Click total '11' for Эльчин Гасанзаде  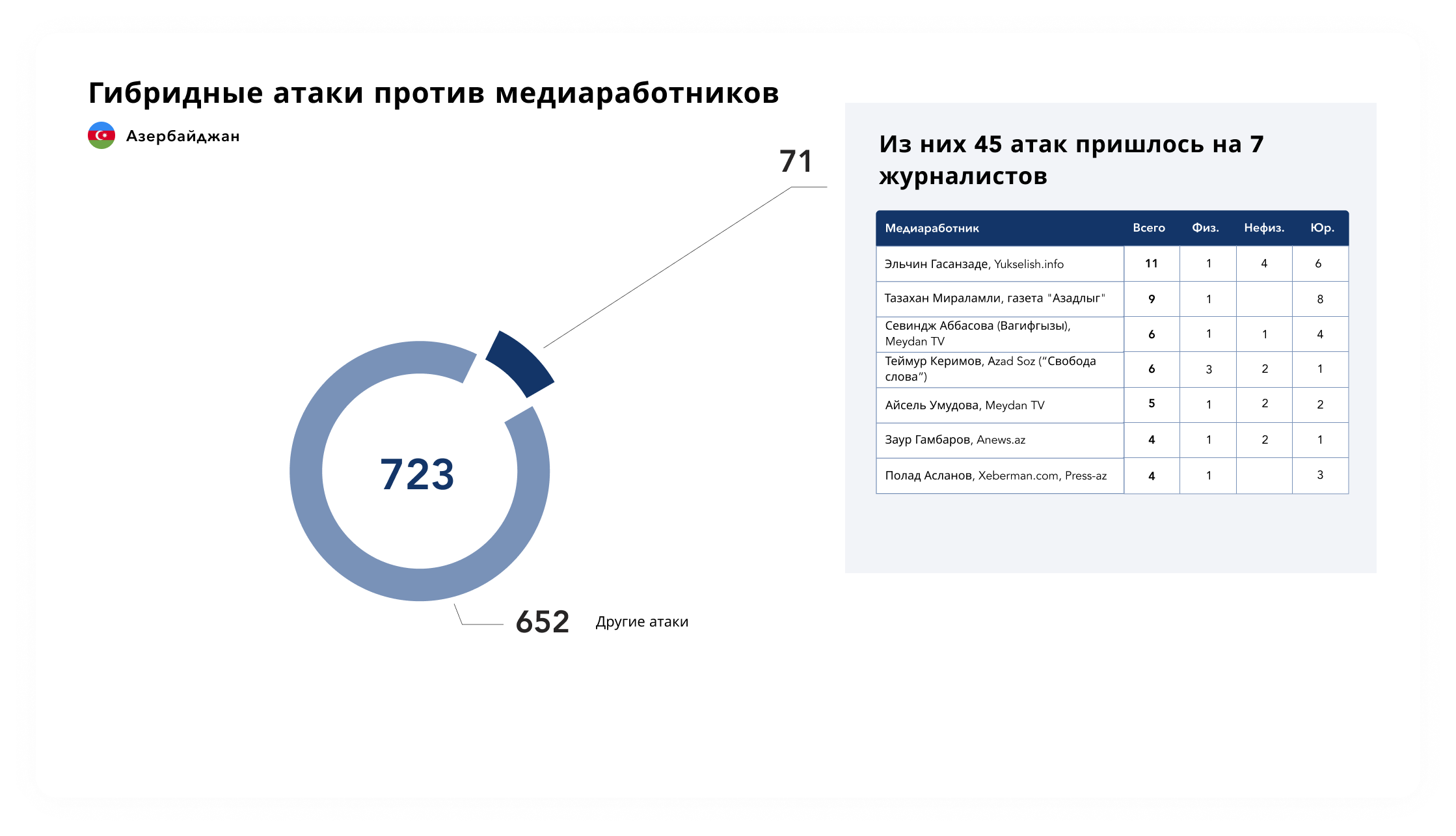tap(1152, 263)
